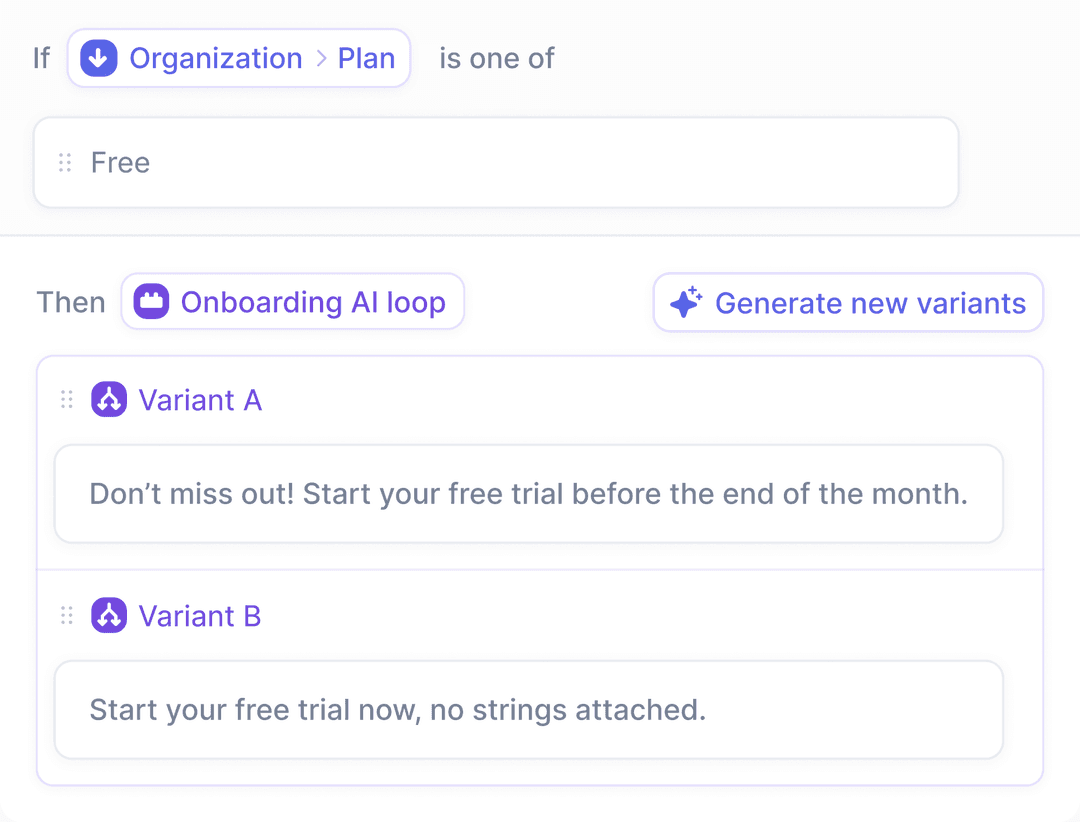The width and height of the screenshot is (1080, 822).
Task: Click the sparkle icon inside Generate new variants
Action: tap(685, 301)
